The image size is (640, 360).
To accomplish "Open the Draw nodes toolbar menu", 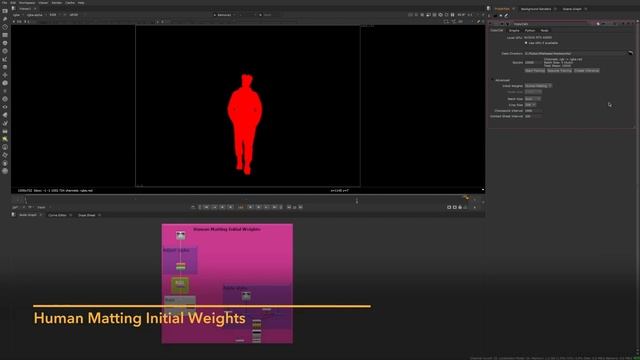I will pyautogui.click(x=5, y=19).
